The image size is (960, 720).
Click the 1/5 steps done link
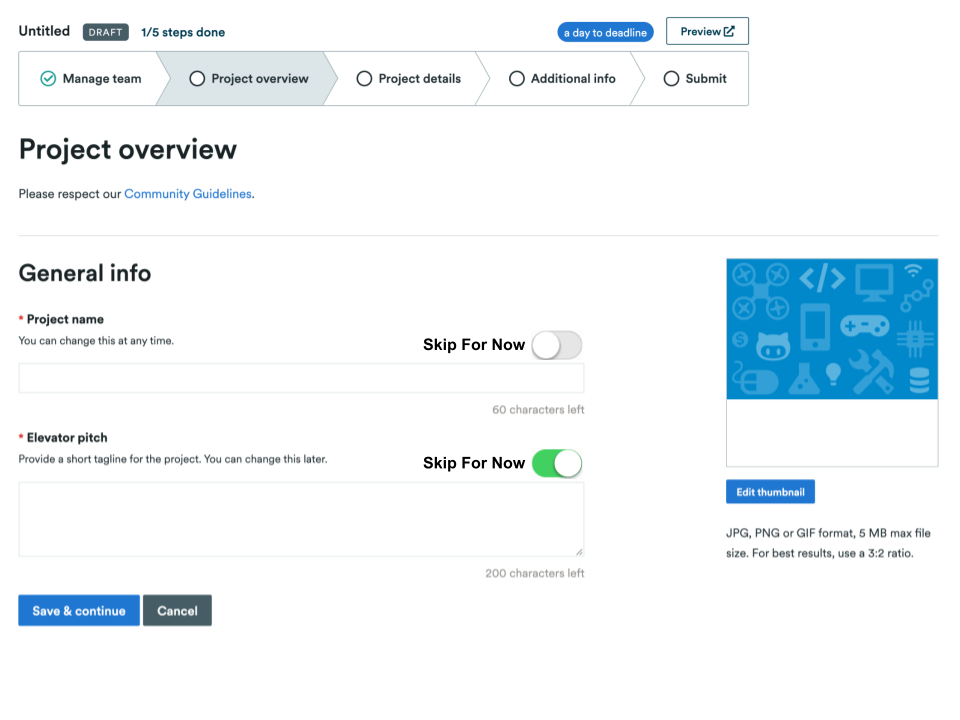coord(183,32)
